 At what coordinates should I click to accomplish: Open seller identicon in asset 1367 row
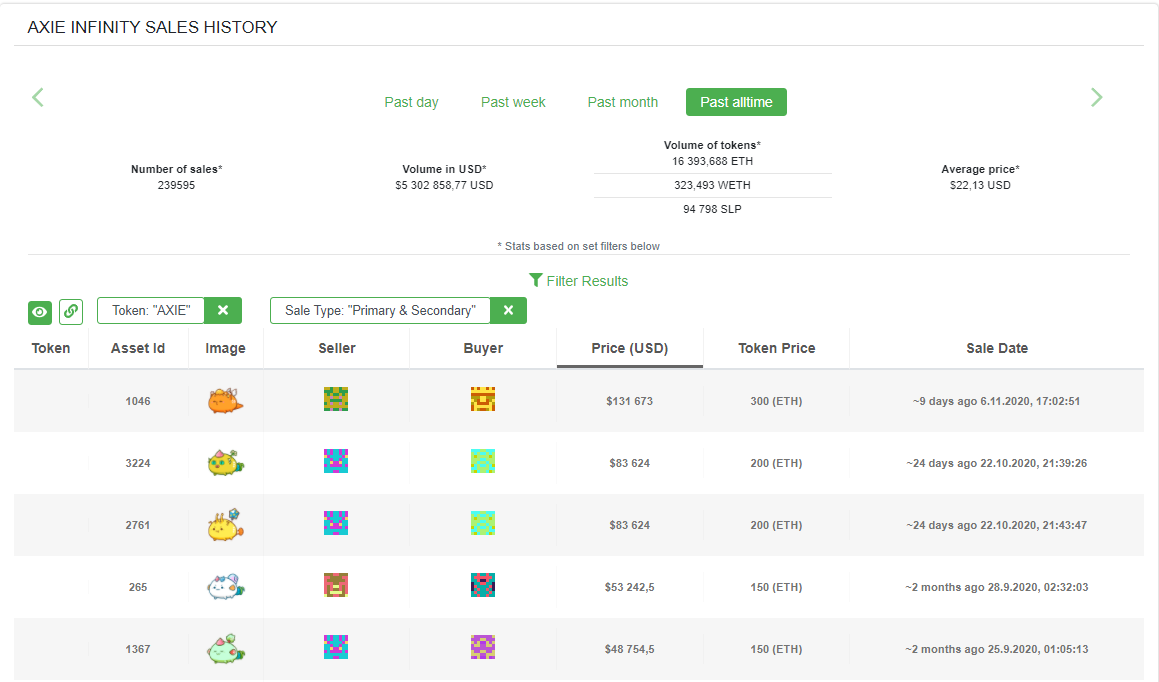click(x=336, y=647)
